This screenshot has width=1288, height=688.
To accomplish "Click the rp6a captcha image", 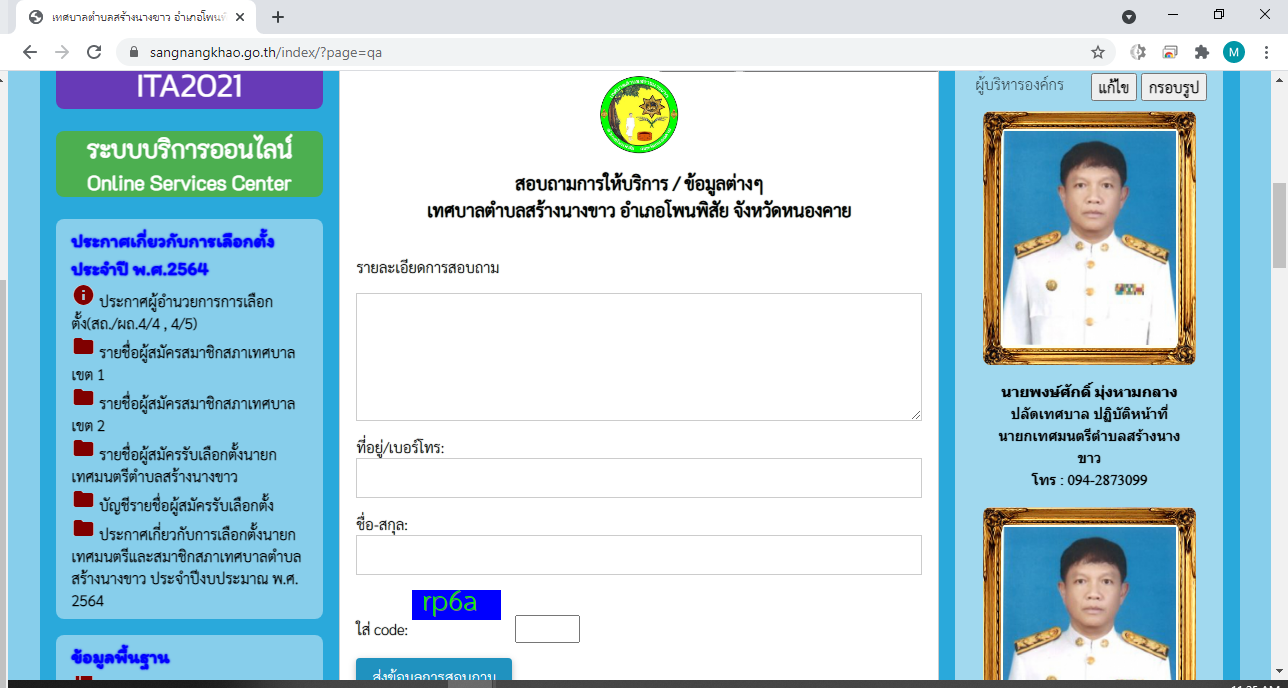I will pyautogui.click(x=456, y=604).
